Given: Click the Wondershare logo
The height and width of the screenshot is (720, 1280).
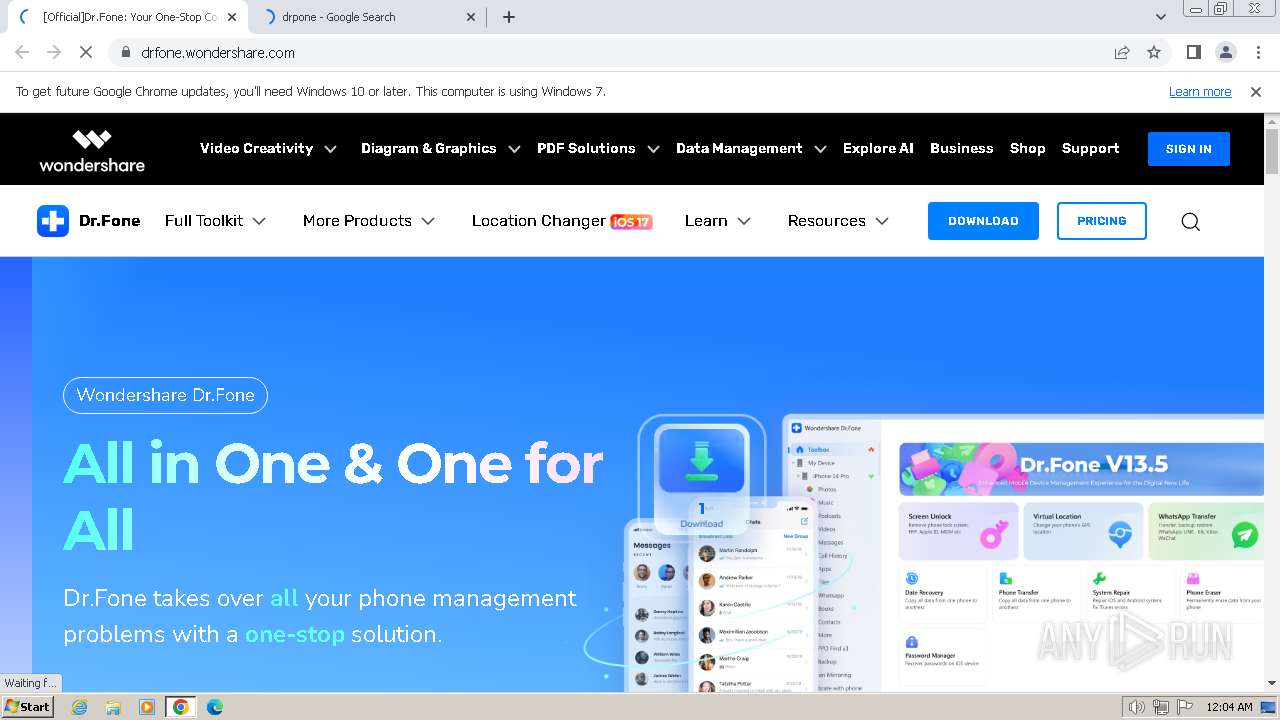Looking at the screenshot, I should 92,150.
